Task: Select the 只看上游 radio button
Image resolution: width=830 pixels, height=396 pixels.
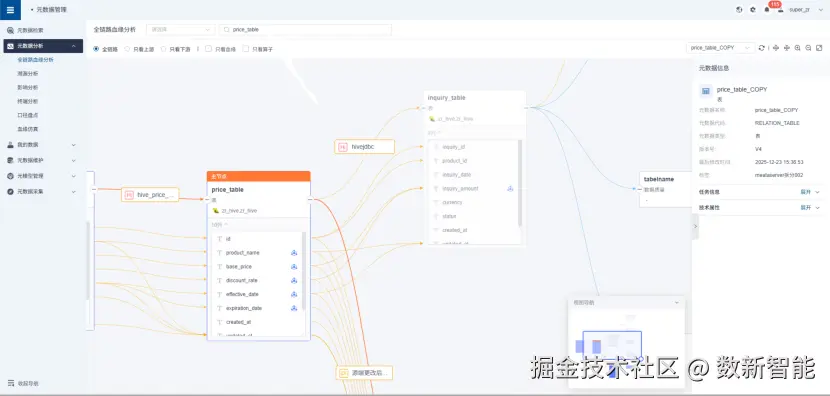Action: point(127,49)
